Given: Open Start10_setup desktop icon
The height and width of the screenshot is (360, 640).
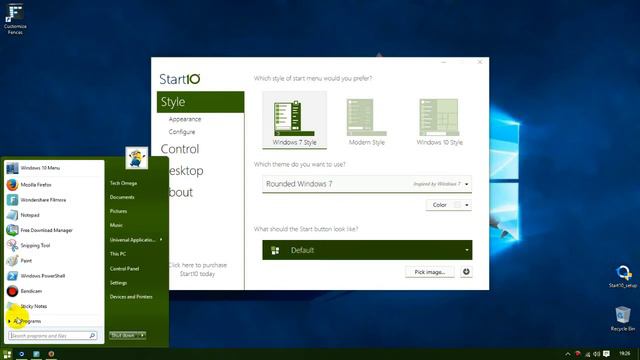Looking at the screenshot, I should (x=623, y=276).
